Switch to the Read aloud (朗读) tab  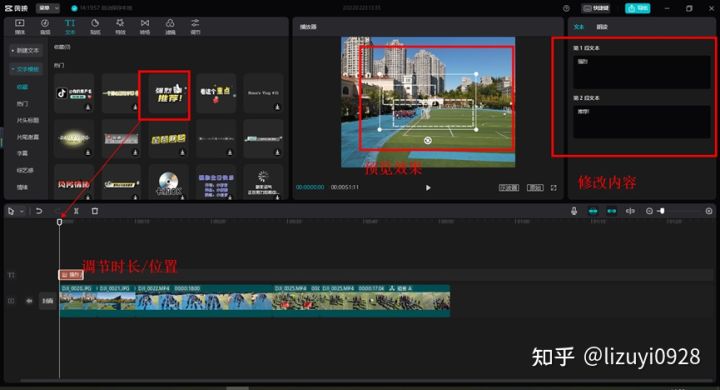click(x=602, y=27)
